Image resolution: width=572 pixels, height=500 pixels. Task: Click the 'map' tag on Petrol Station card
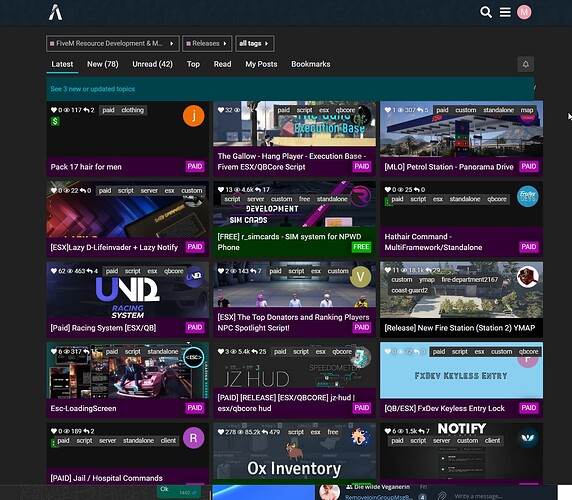pyautogui.click(x=527, y=110)
